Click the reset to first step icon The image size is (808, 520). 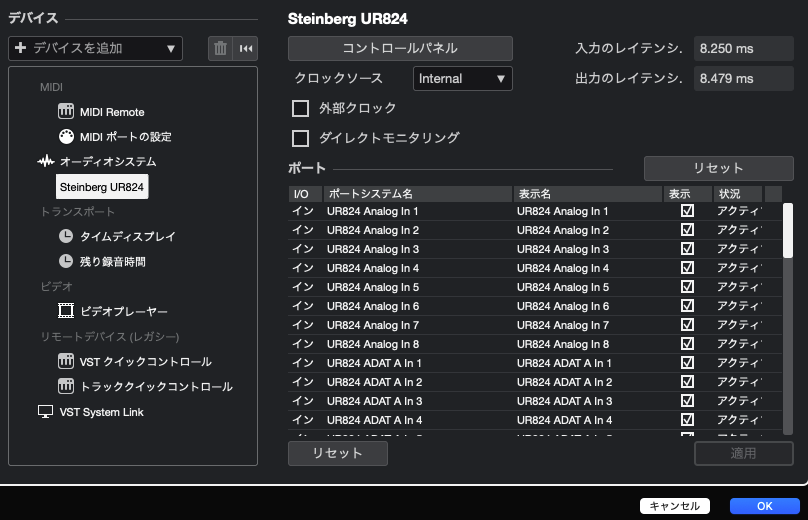[246, 48]
